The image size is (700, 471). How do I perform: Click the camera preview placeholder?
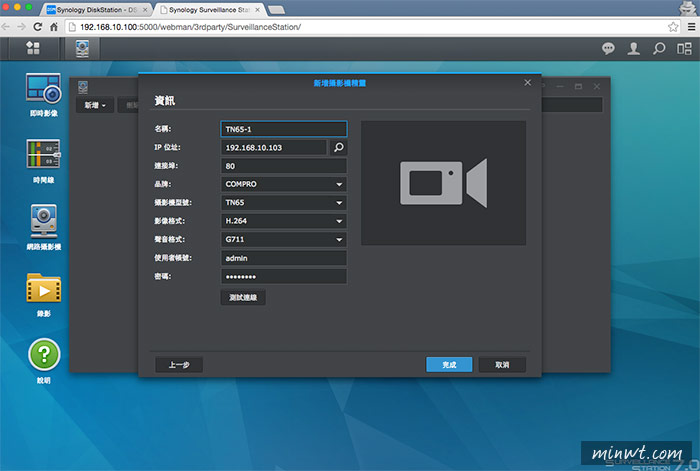point(443,183)
